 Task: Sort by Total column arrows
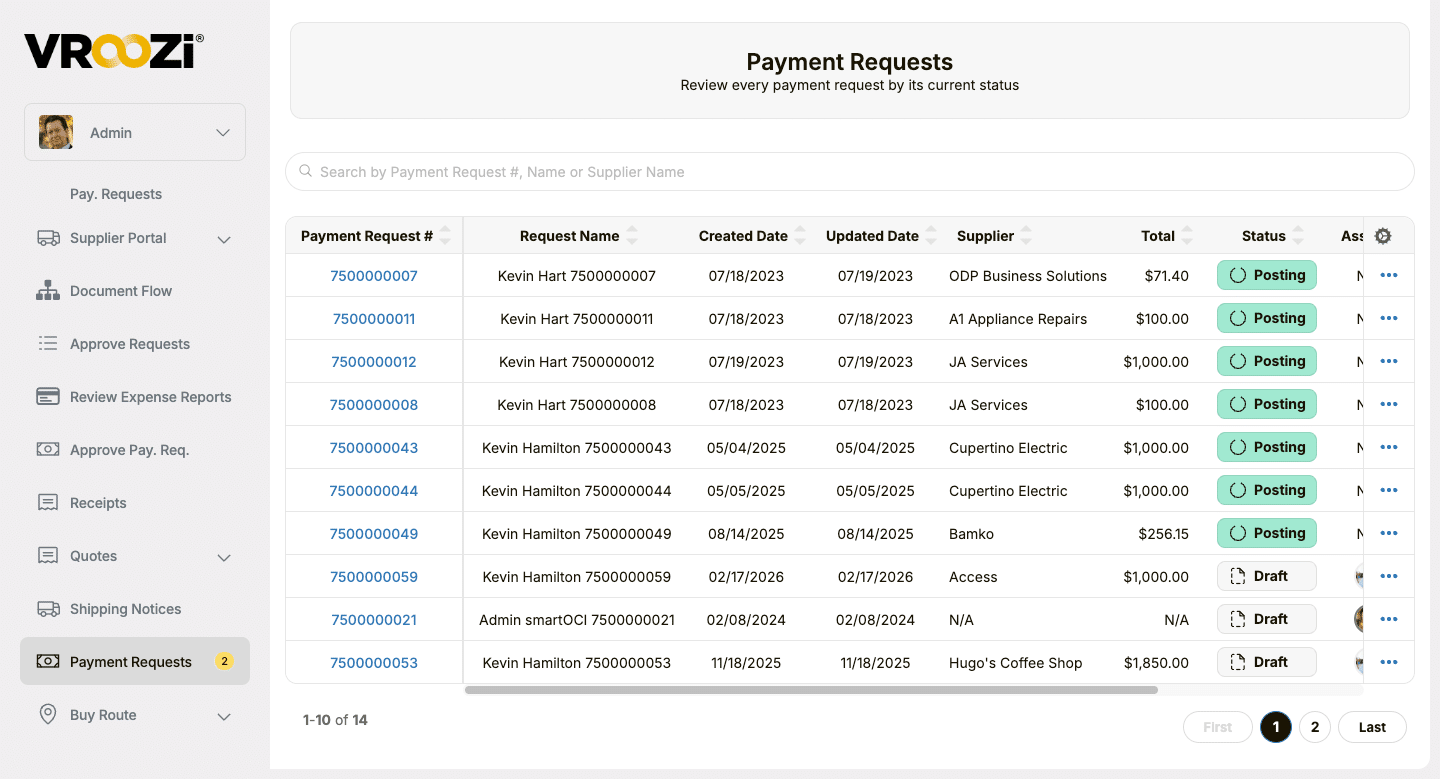tap(1187, 236)
